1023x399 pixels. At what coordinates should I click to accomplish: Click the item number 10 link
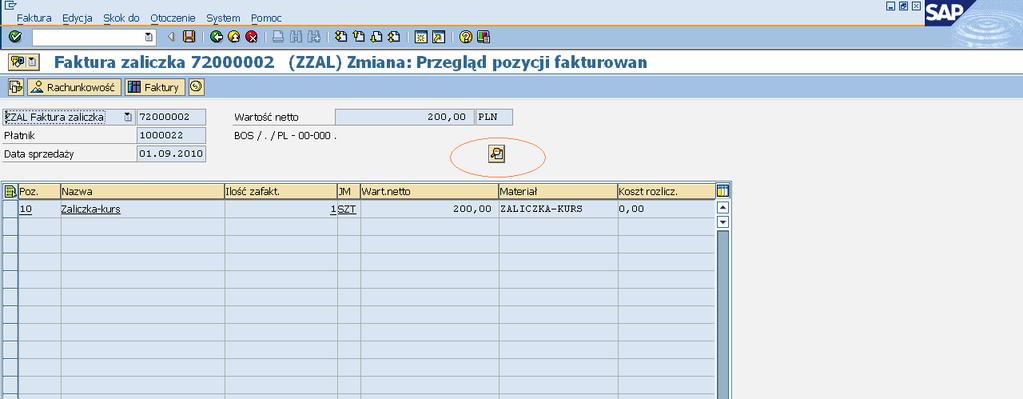tap(25, 209)
